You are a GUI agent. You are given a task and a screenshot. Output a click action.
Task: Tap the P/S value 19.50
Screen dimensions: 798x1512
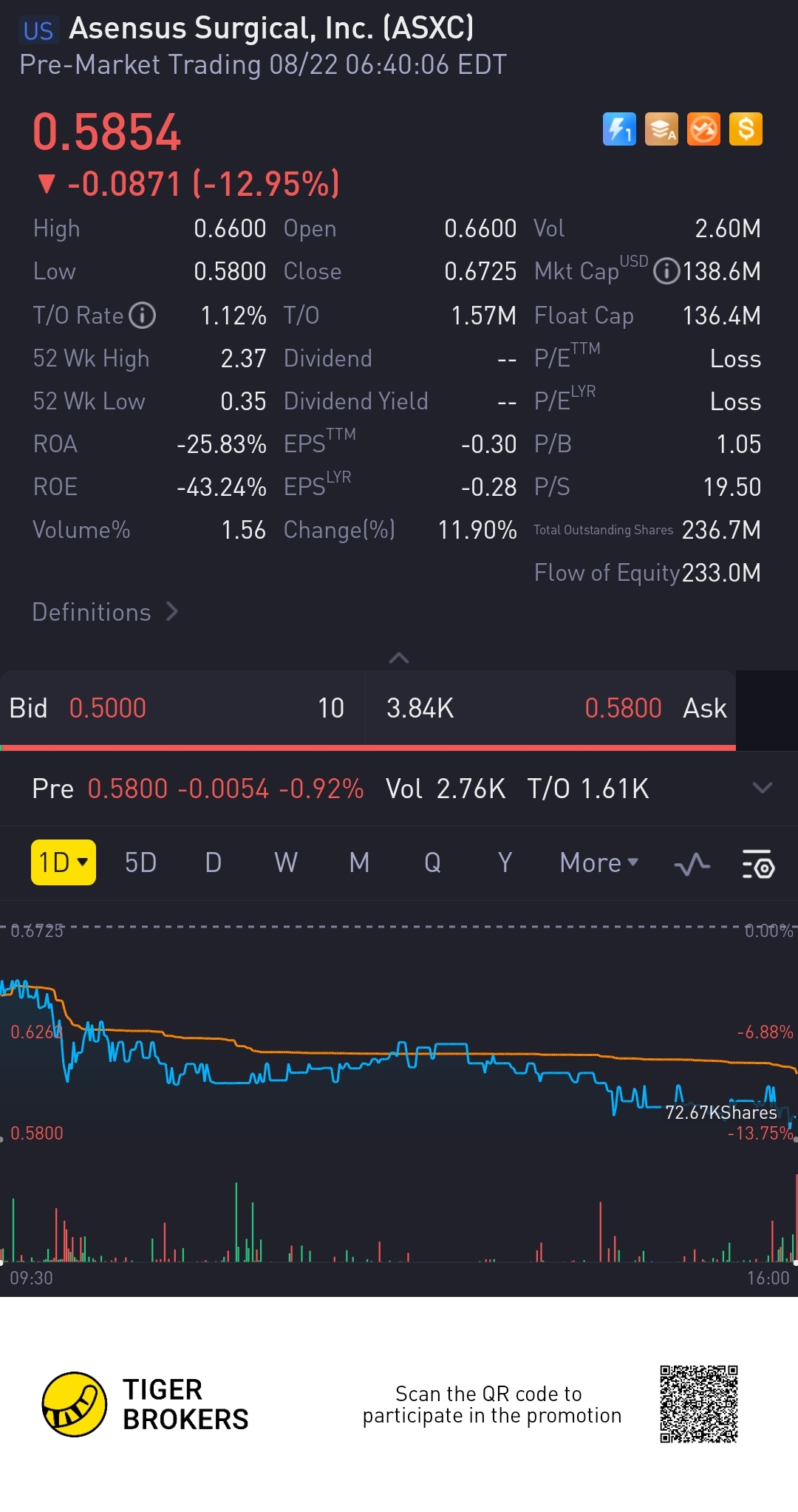(x=732, y=487)
